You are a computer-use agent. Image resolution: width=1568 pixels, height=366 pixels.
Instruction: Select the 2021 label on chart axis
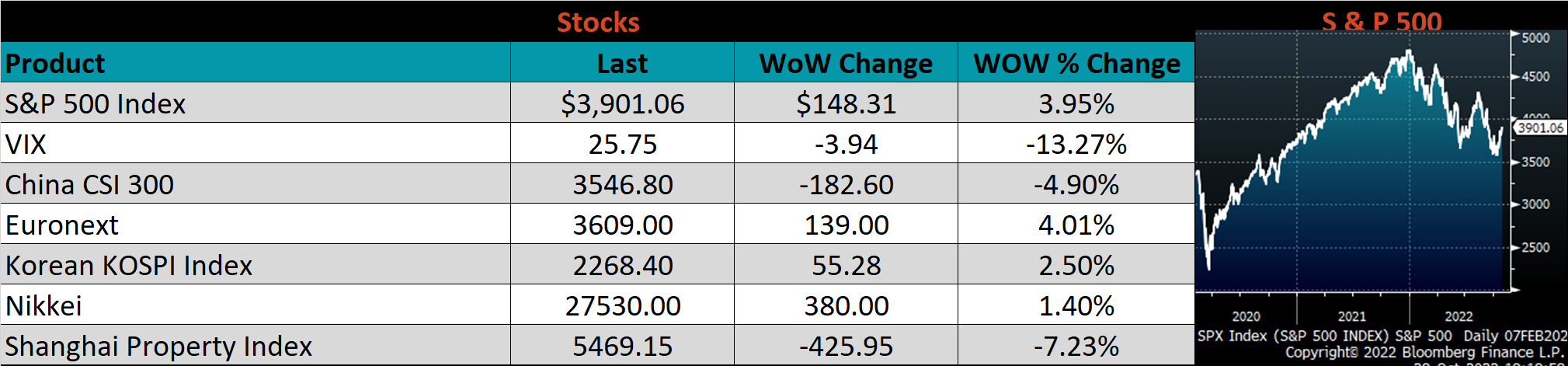(x=1351, y=316)
